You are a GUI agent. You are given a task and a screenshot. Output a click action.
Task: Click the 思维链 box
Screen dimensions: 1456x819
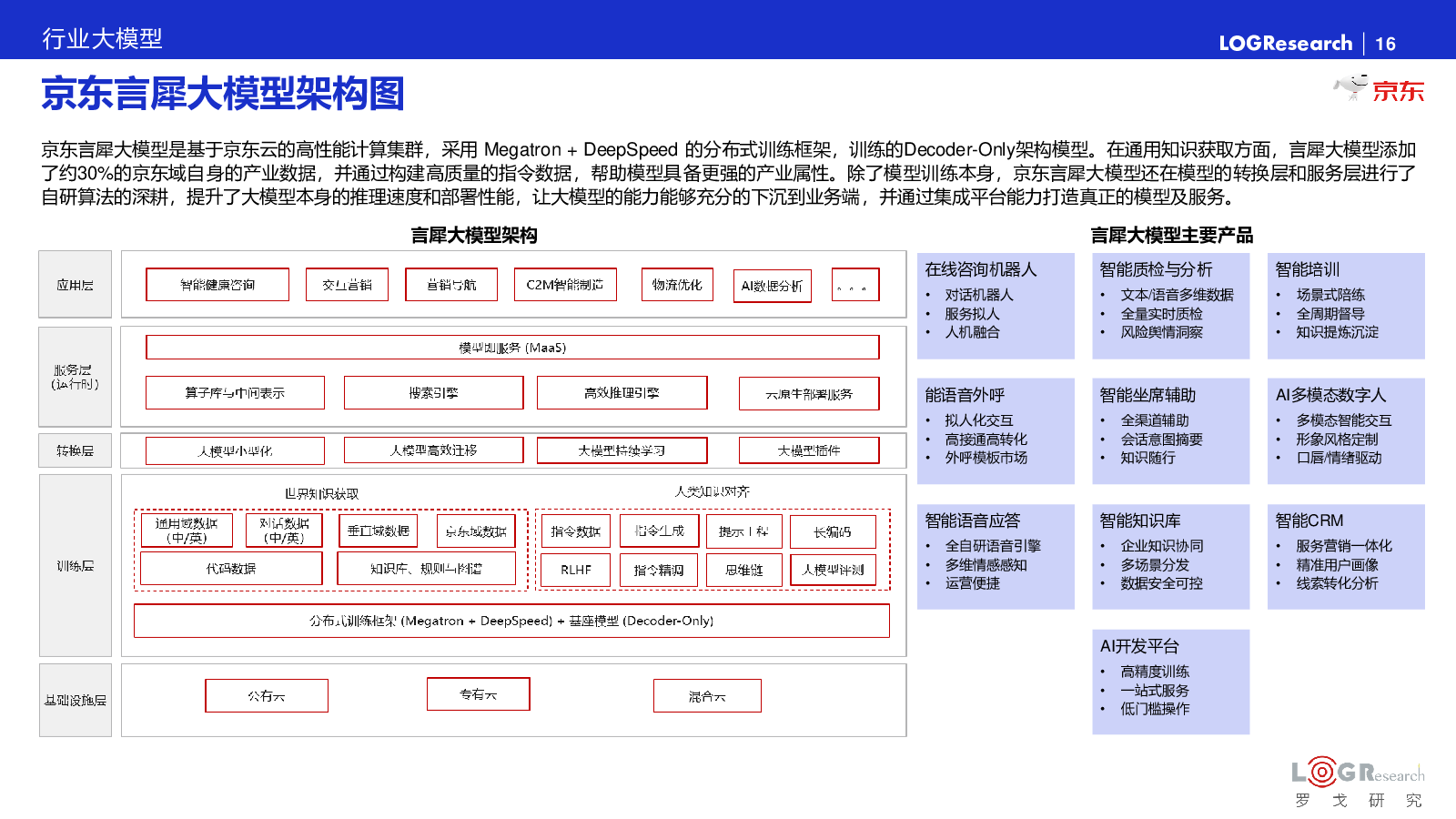[744, 570]
